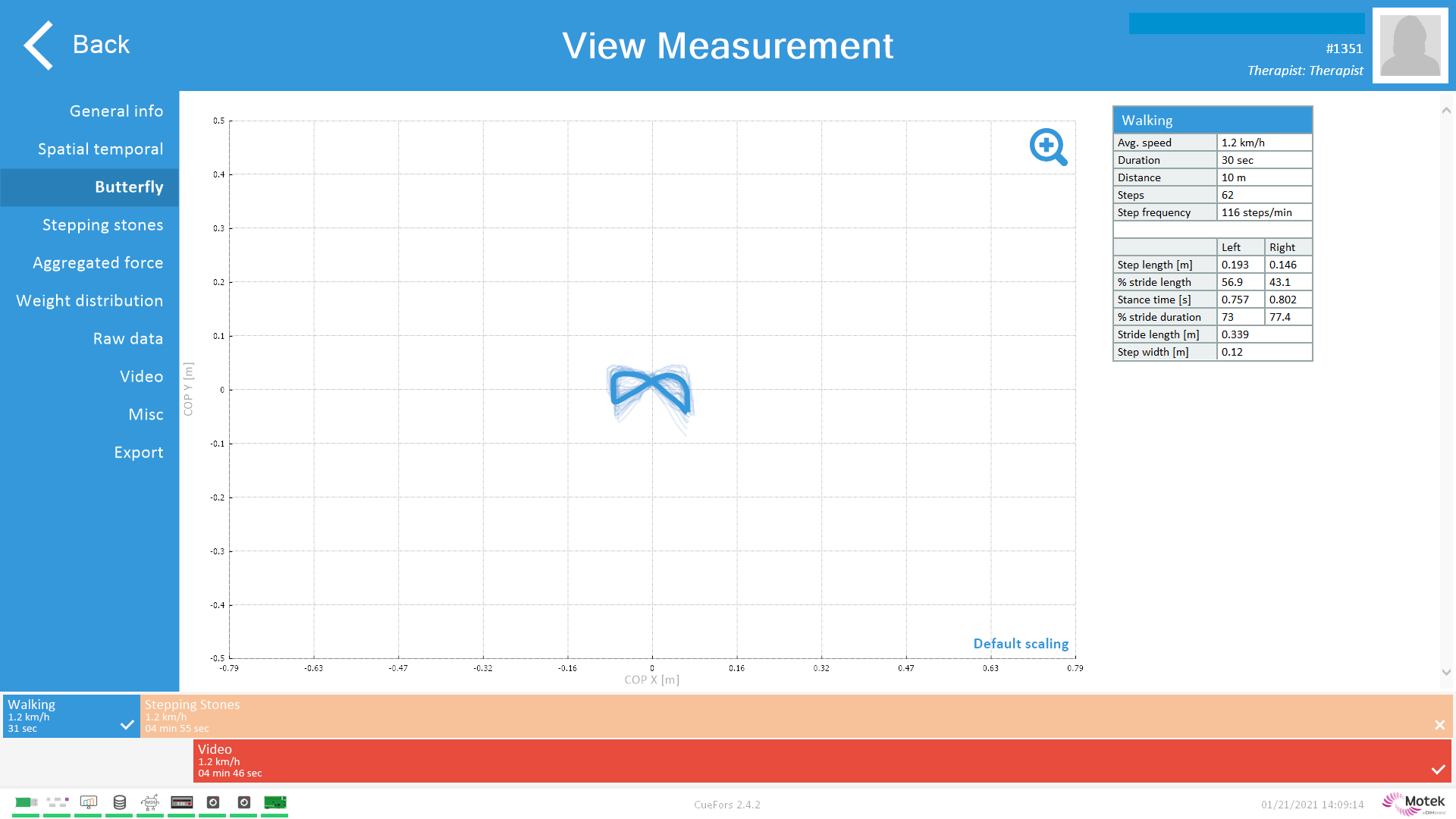The height and width of the screenshot is (819, 1456).
Task: Click scrollbar down arrow on right
Action: [1446, 672]
